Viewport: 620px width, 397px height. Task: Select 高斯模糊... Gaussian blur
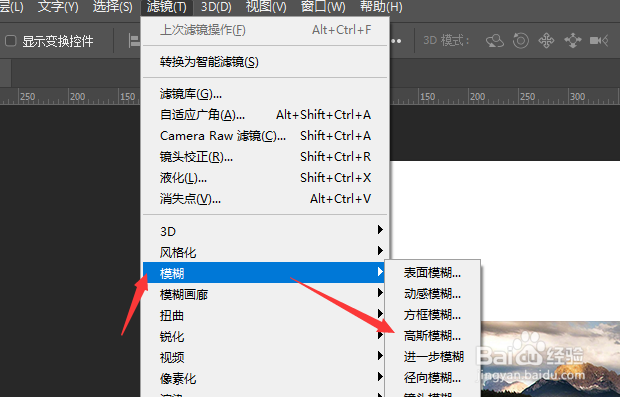coord(432,336)
